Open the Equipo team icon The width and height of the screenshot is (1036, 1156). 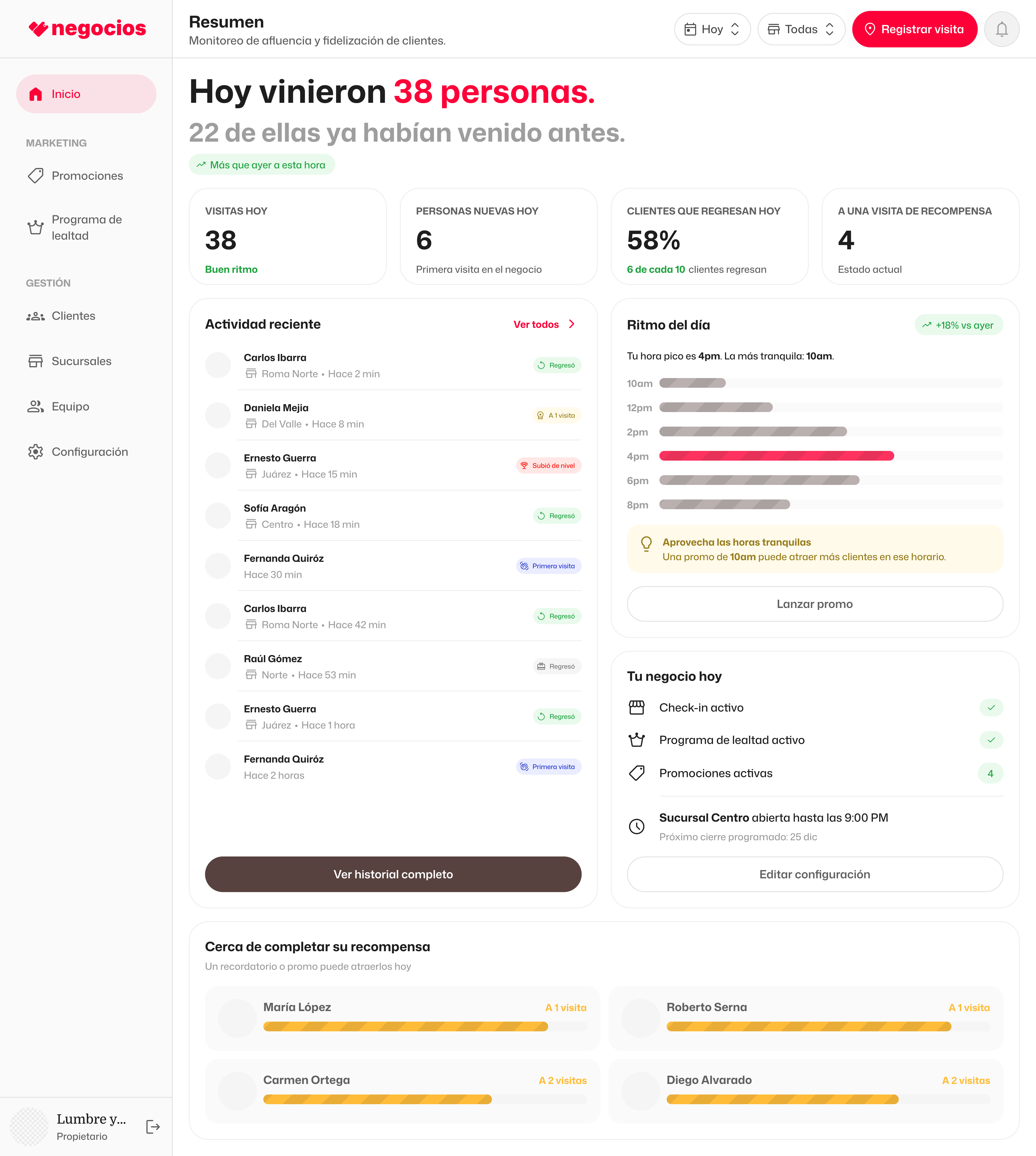[x=35, y=406]
